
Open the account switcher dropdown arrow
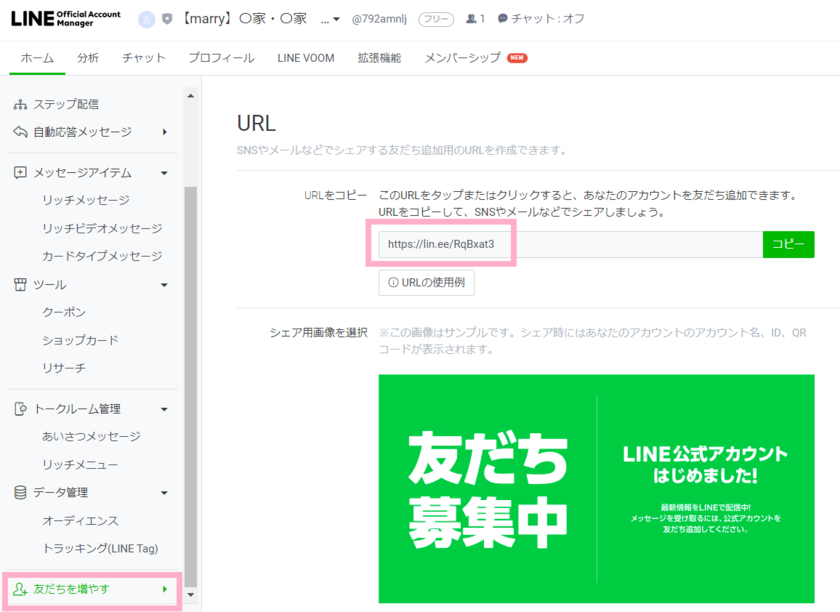[336, 20]
